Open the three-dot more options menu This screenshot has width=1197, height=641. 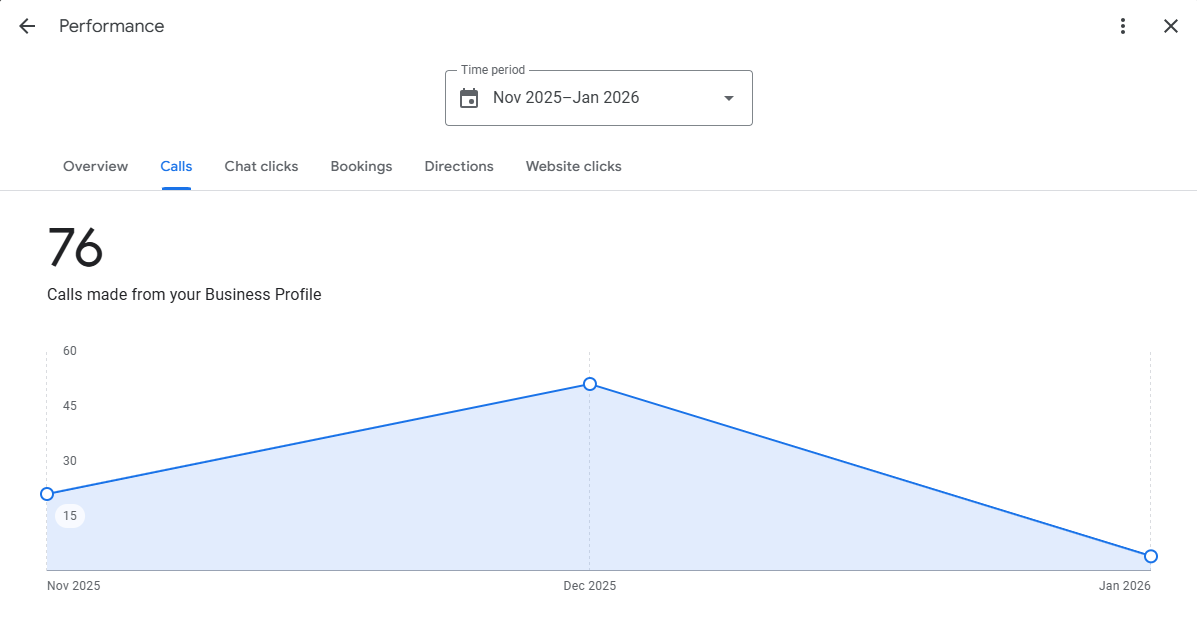[x=1123, y=26]
